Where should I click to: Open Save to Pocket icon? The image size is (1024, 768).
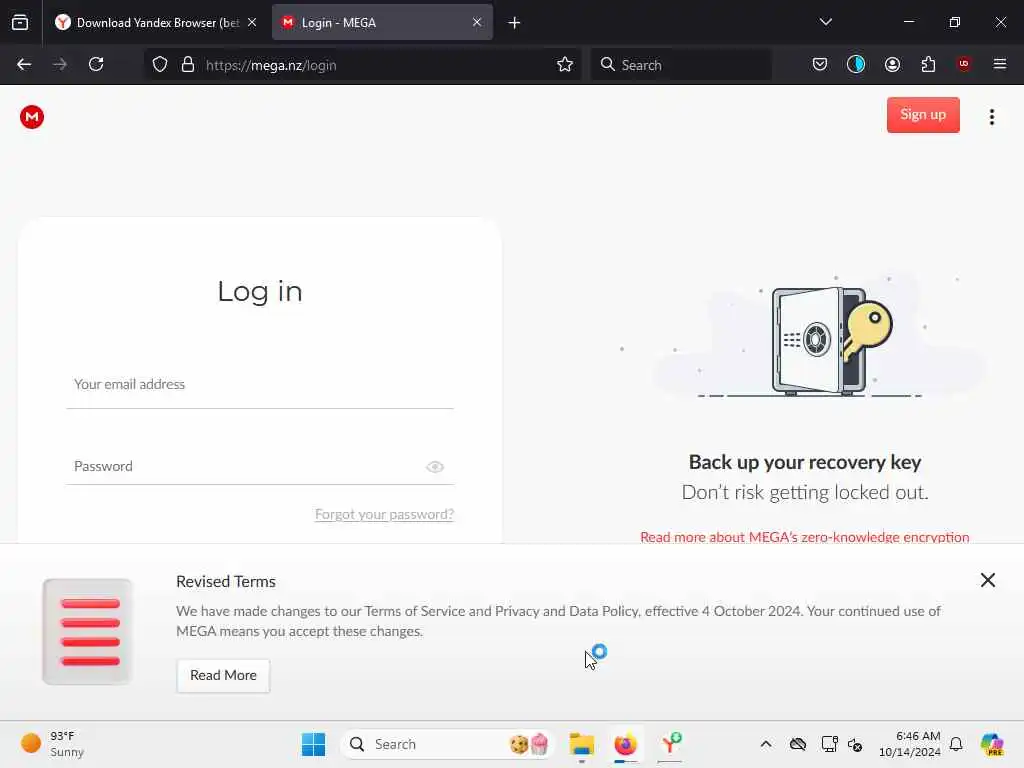coord(820,65)
